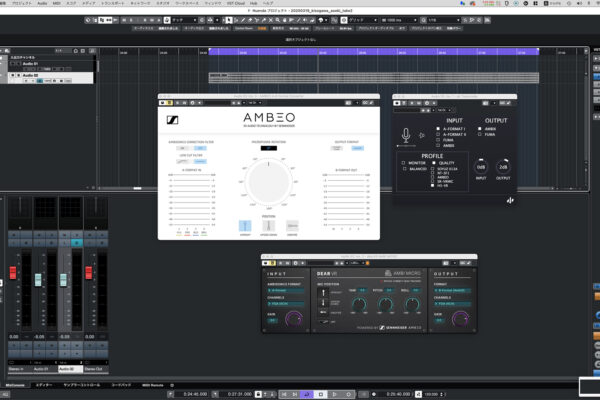
Task: Click the Sennheiser logo in AMBEO plugin
Action: 173,120
